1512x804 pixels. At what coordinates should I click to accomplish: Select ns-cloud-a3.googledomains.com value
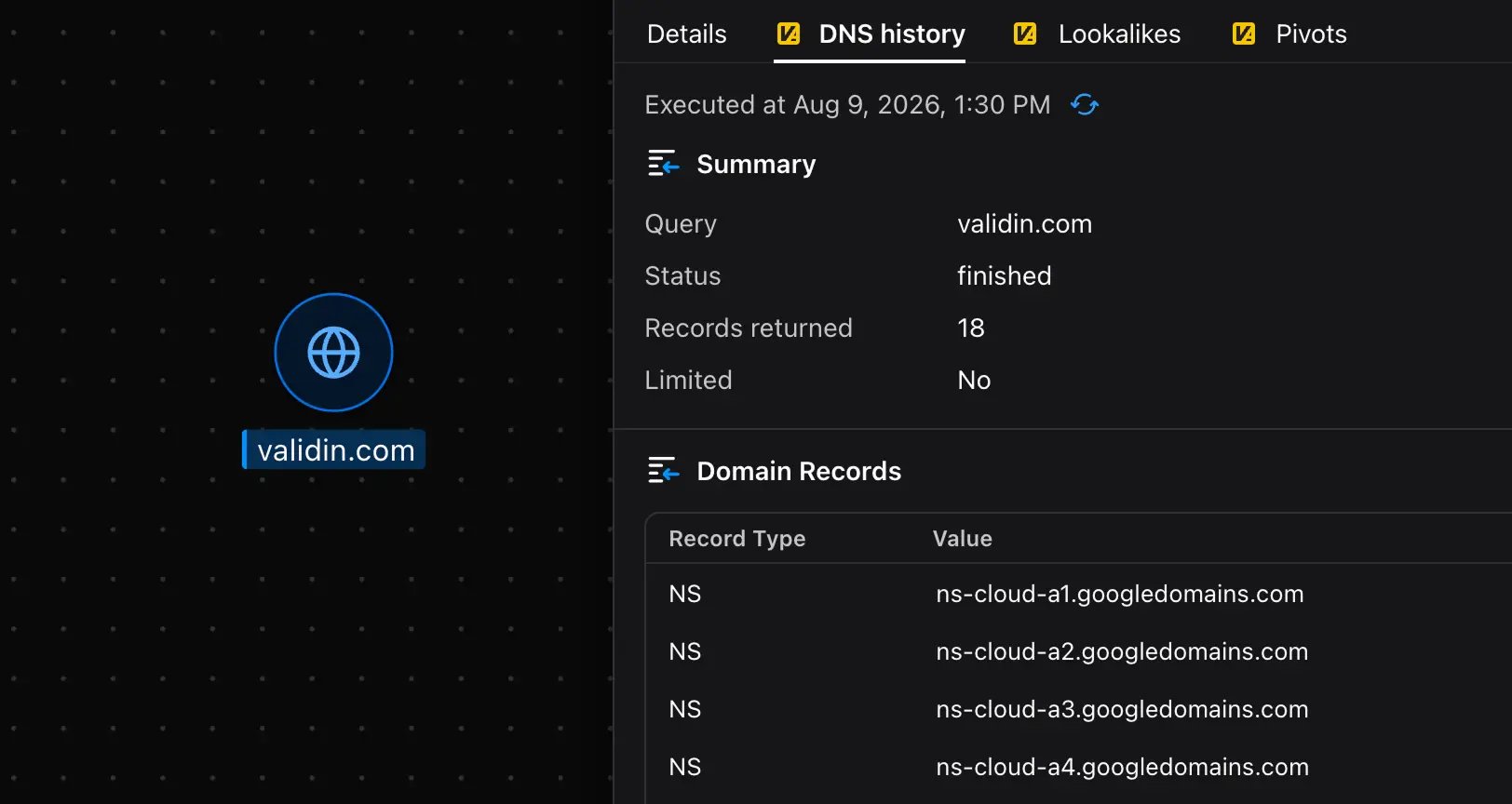point(1122,709)
